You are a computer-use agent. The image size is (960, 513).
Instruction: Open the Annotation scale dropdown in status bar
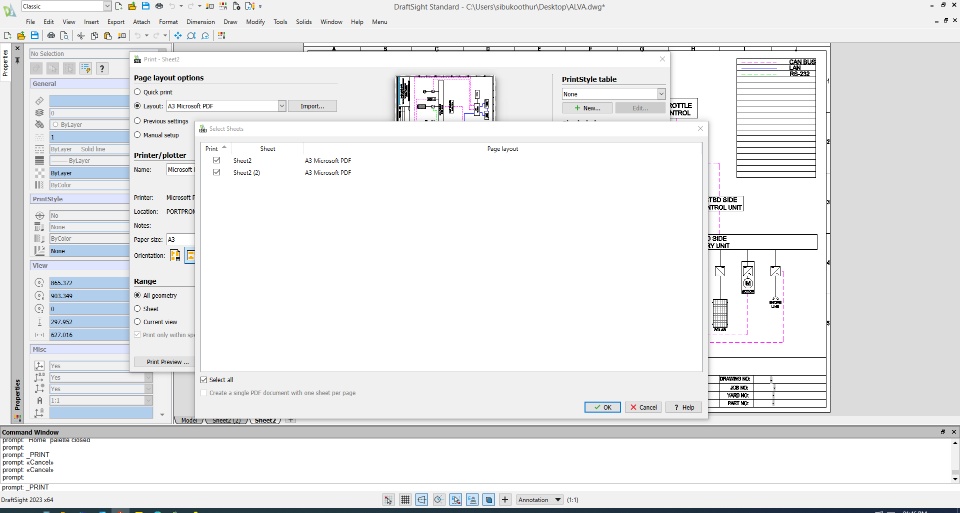pos(539,500)
